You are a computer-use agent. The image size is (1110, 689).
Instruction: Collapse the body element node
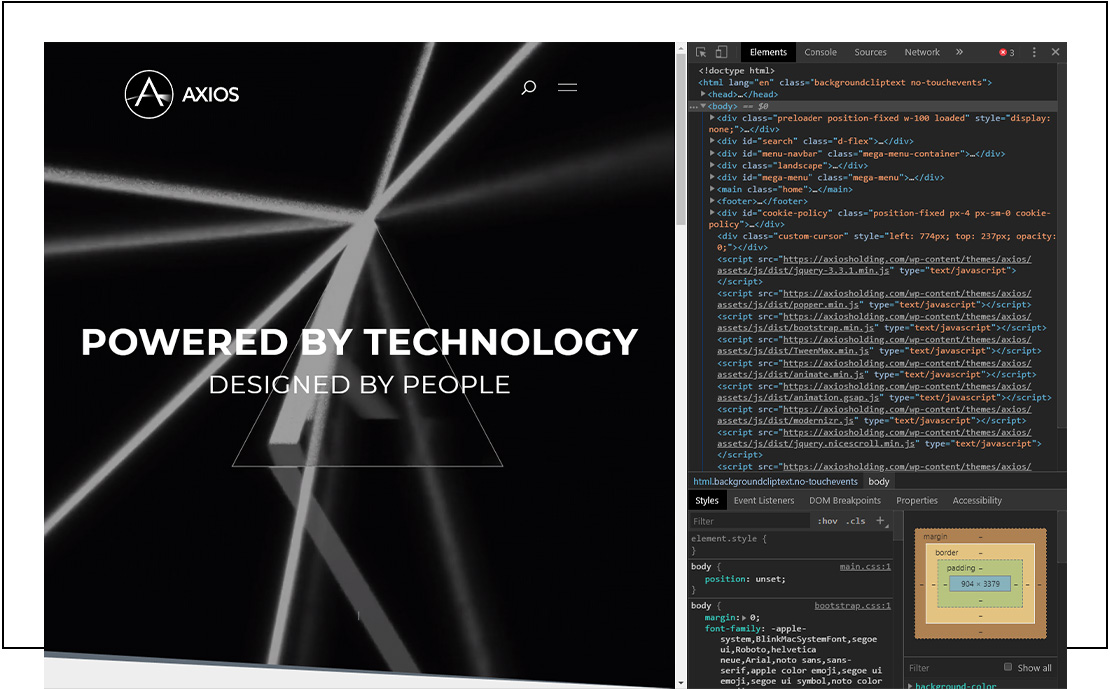(703, 106)
